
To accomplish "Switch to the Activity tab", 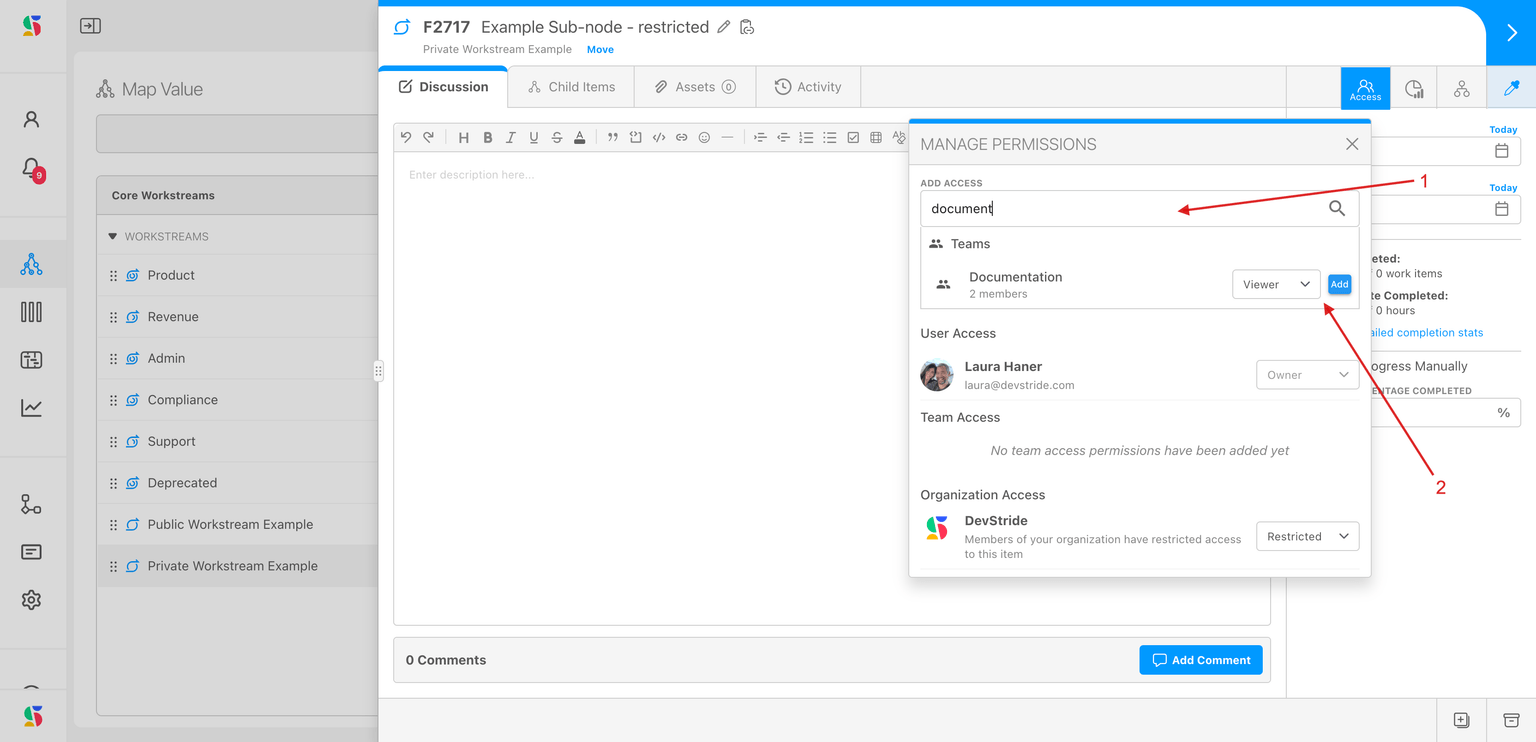I will (808, 87).
